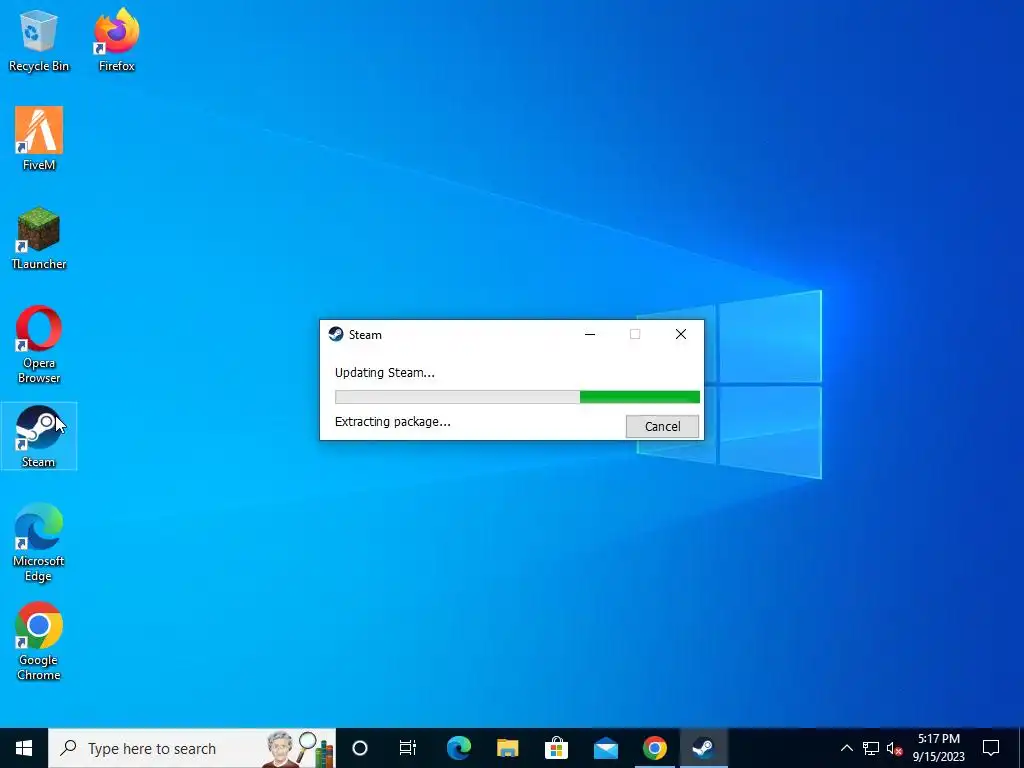Select the Microsoft Edge desktop shortcut
Screen dimensions: 1024x768
coord(39,543)
